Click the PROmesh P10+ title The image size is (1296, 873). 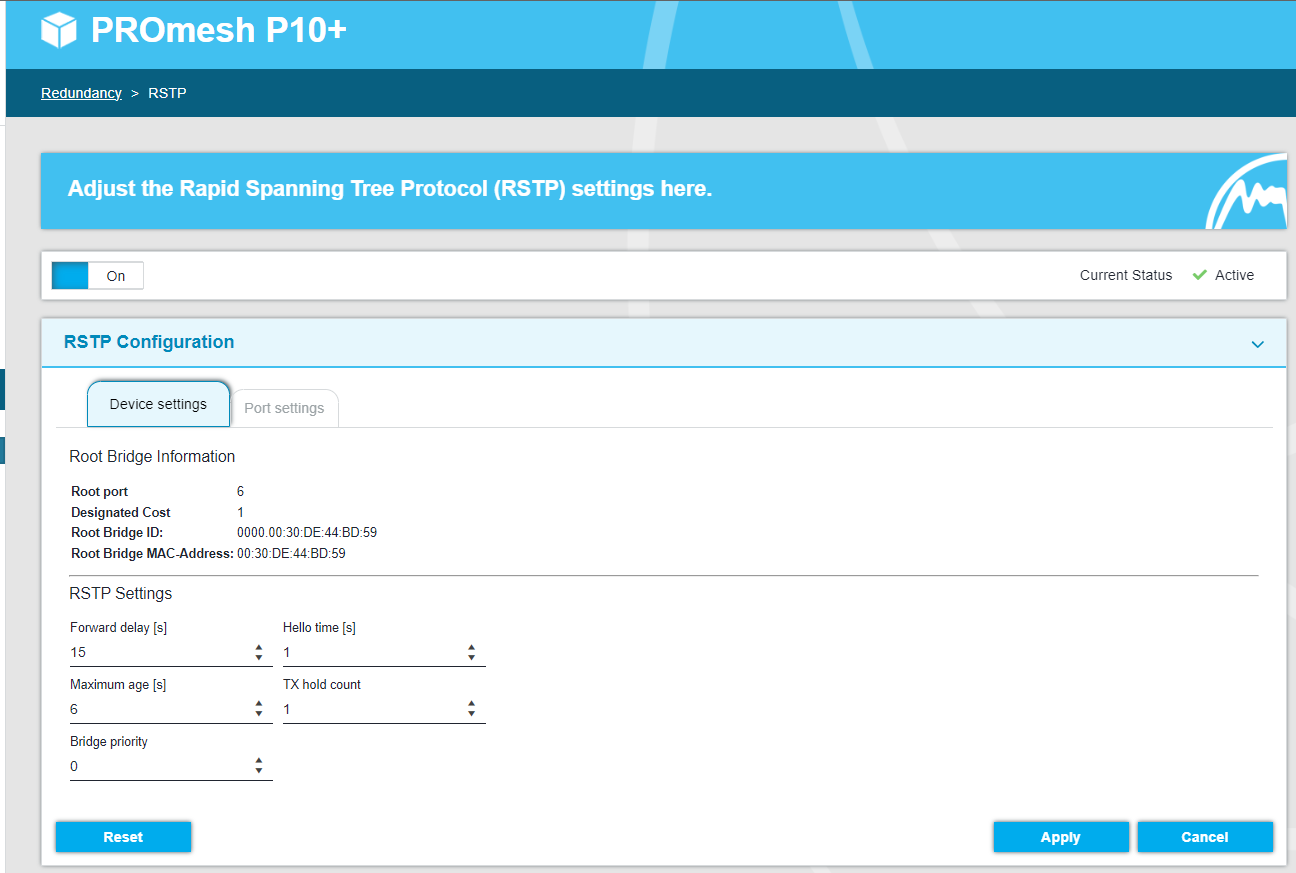(219, 30)
